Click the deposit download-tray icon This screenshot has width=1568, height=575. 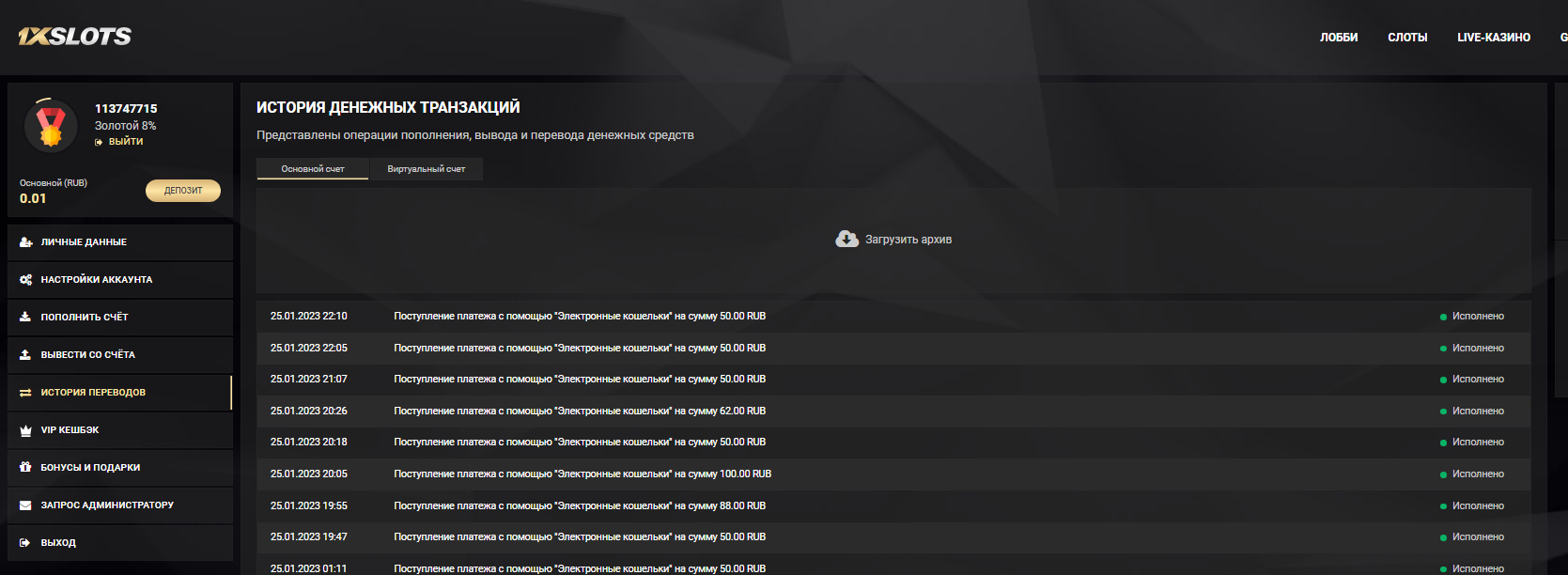25,318
